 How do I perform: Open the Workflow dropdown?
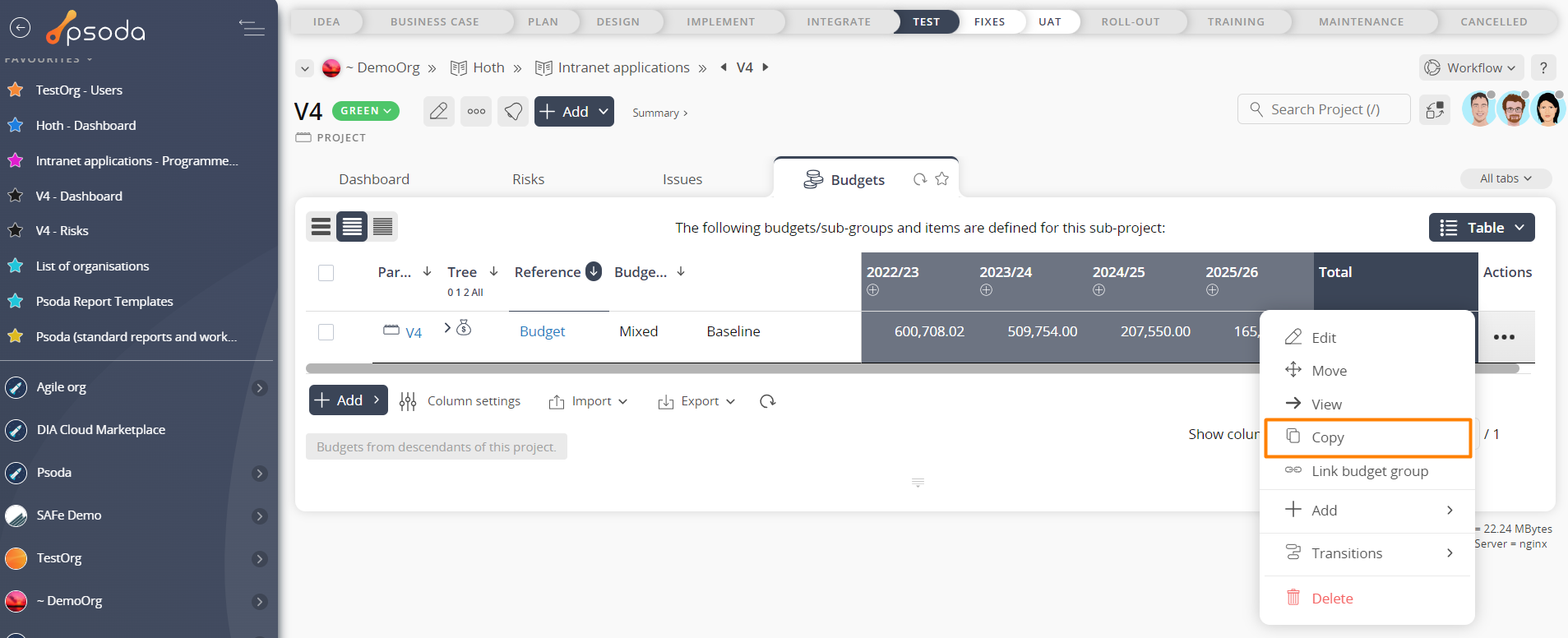point(1471,67)
